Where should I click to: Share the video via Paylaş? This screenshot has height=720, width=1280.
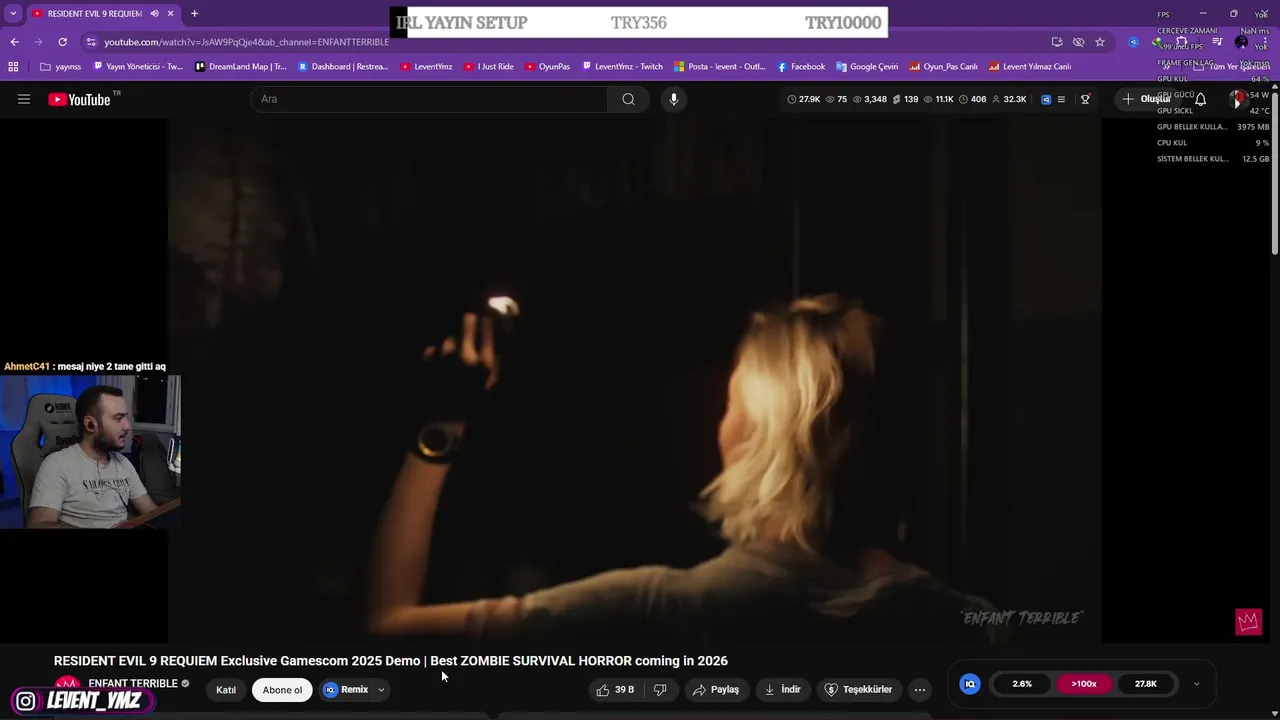(716, 689)
